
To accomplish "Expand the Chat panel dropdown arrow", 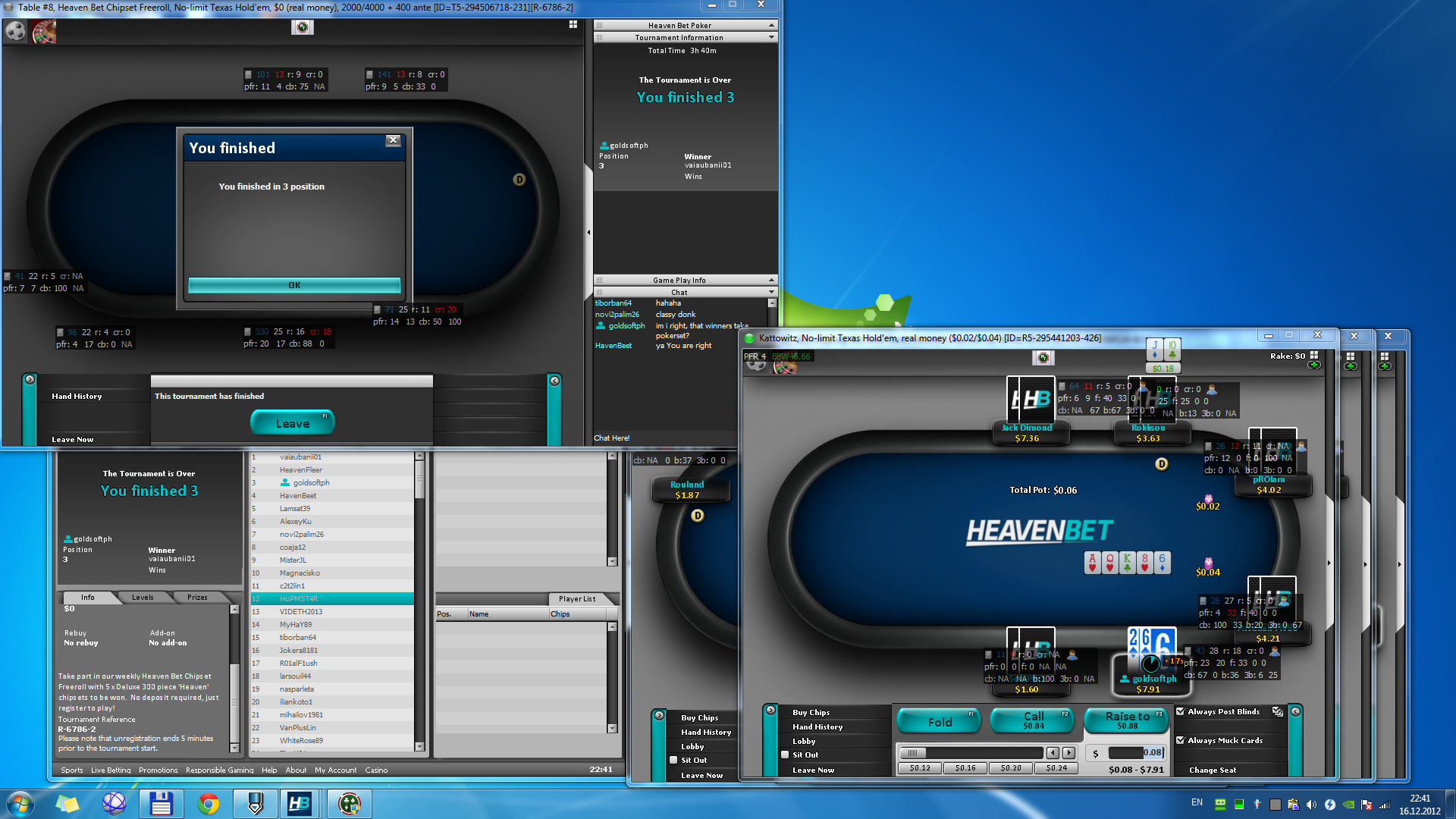I will 771,292.
